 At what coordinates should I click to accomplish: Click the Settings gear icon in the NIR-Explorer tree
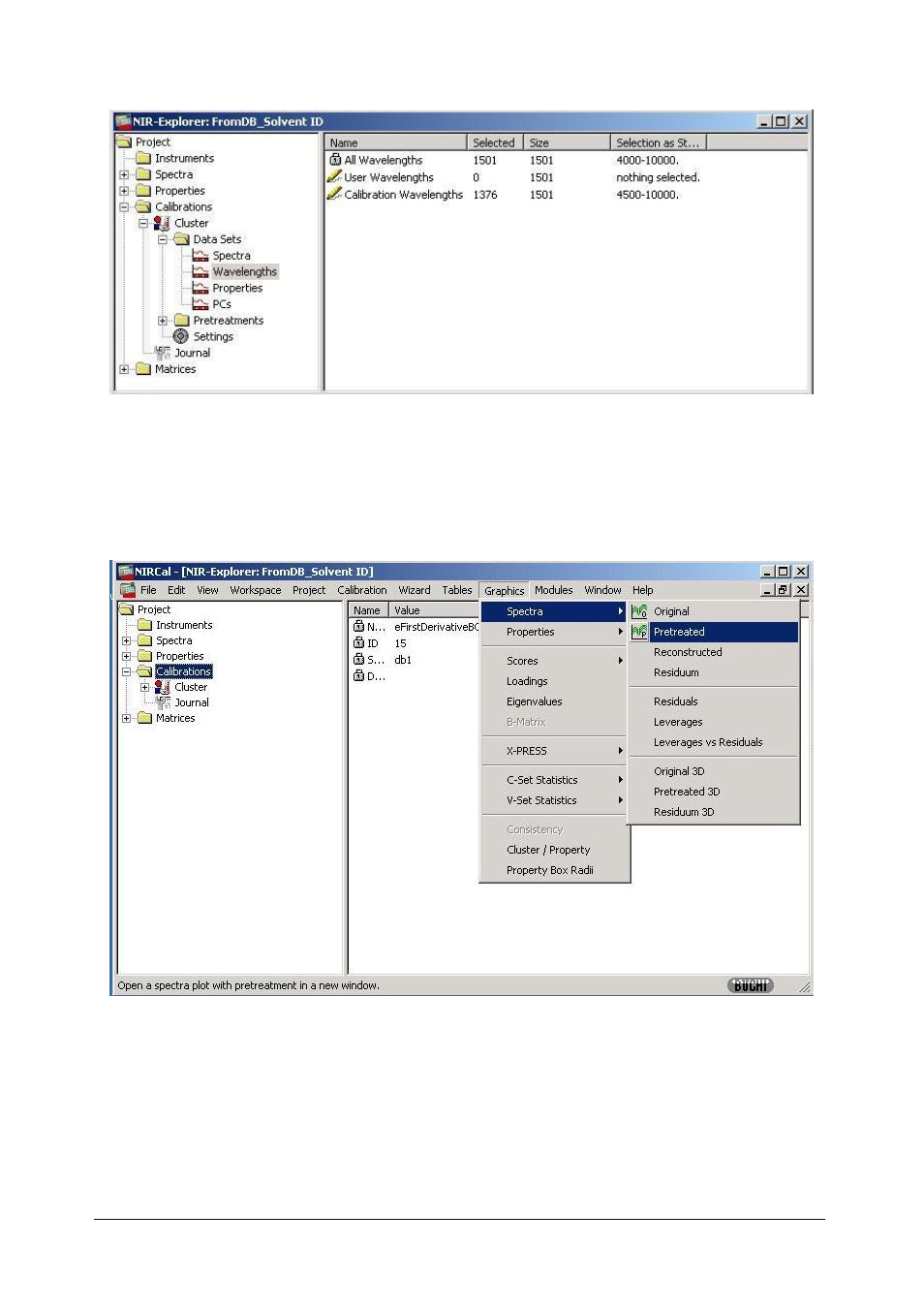181,336
